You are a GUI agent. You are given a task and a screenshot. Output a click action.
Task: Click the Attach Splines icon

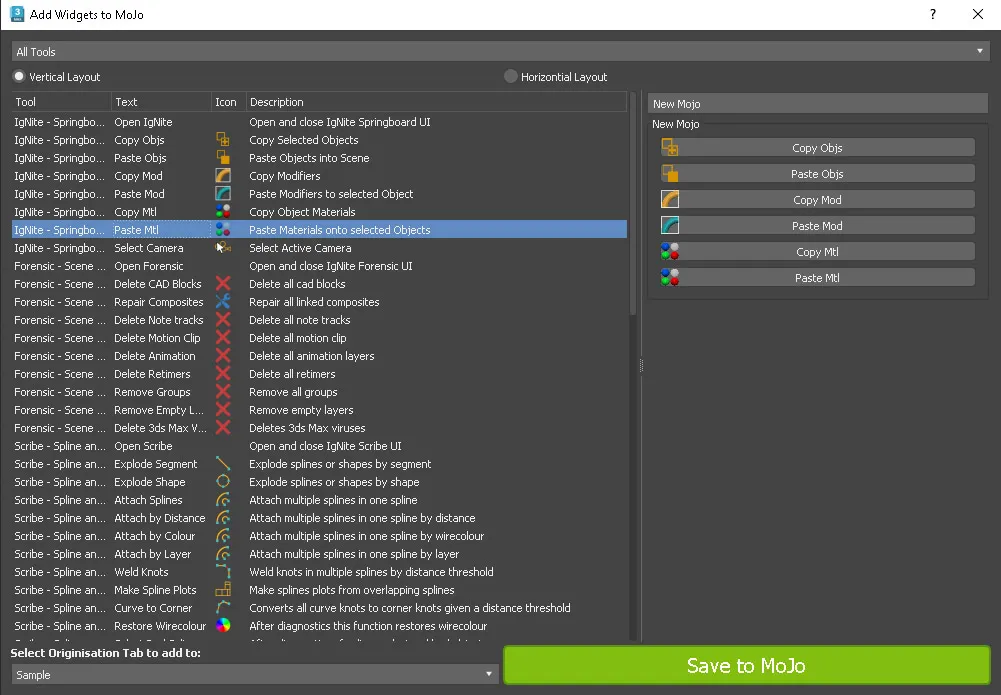click(223, 500)
